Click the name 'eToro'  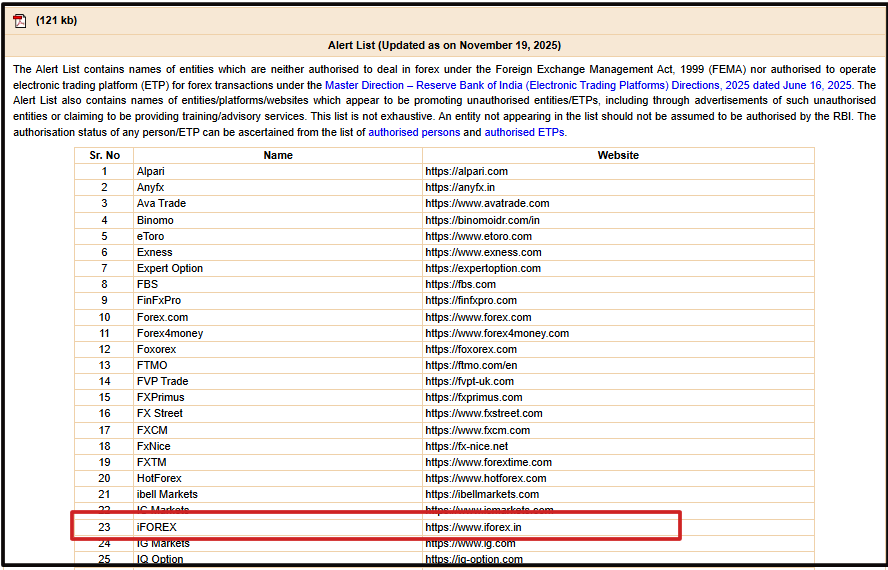pos(150,236)
